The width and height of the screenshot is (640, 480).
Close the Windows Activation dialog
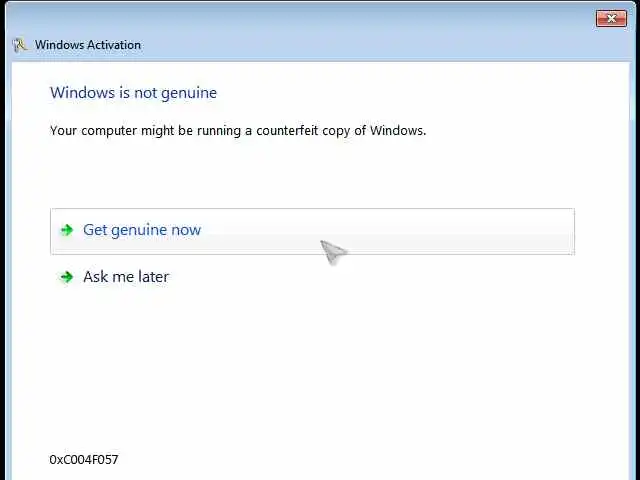point(611,18)
